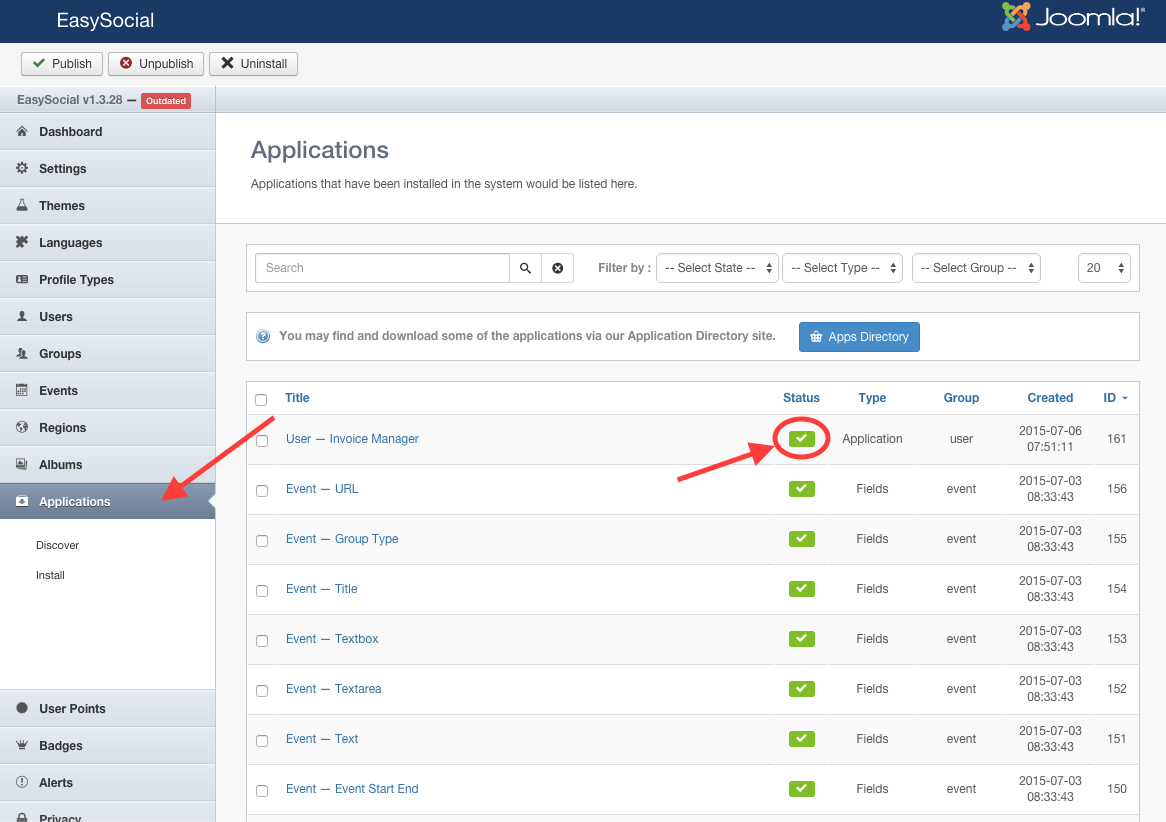
Task: Open User Points in the sidebar
Action: coord(108,709)
